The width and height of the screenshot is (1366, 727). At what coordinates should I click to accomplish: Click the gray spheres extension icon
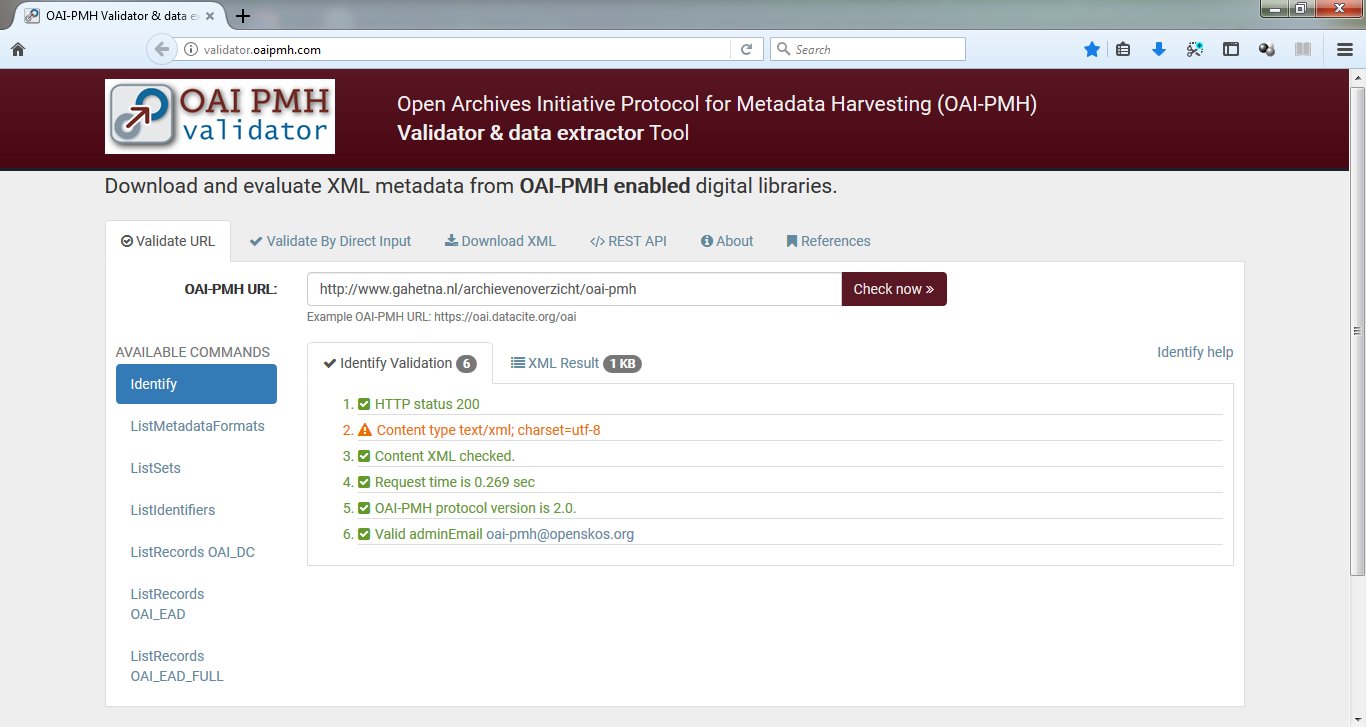coord(1267,49)
